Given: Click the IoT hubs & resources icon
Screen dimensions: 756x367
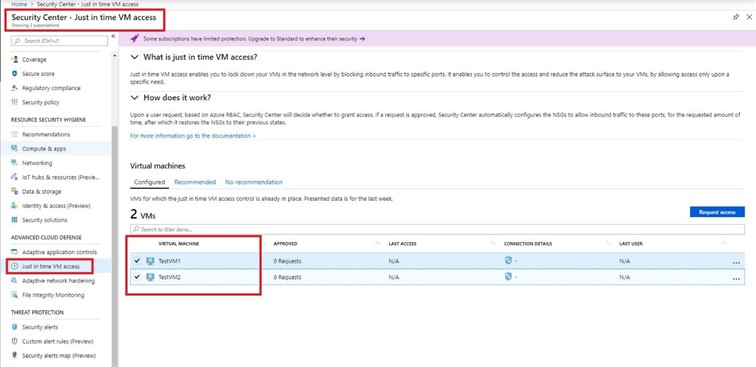Looking at the screenshot, I should [14, 177].
